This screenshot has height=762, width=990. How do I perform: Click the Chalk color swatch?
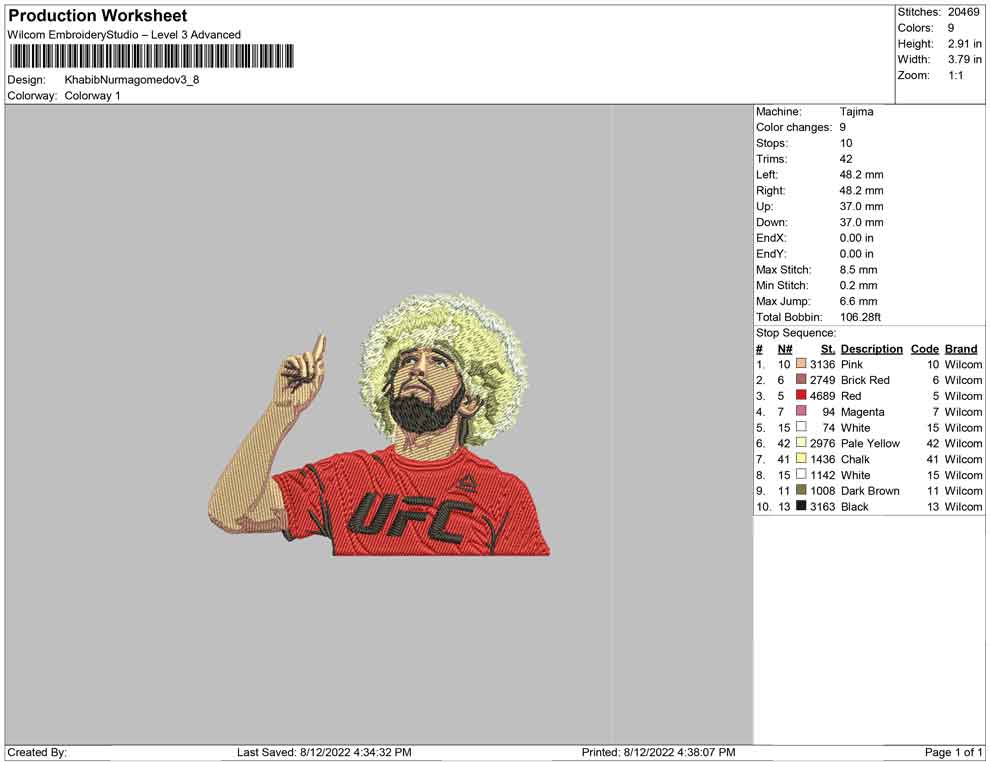point(801,458)
